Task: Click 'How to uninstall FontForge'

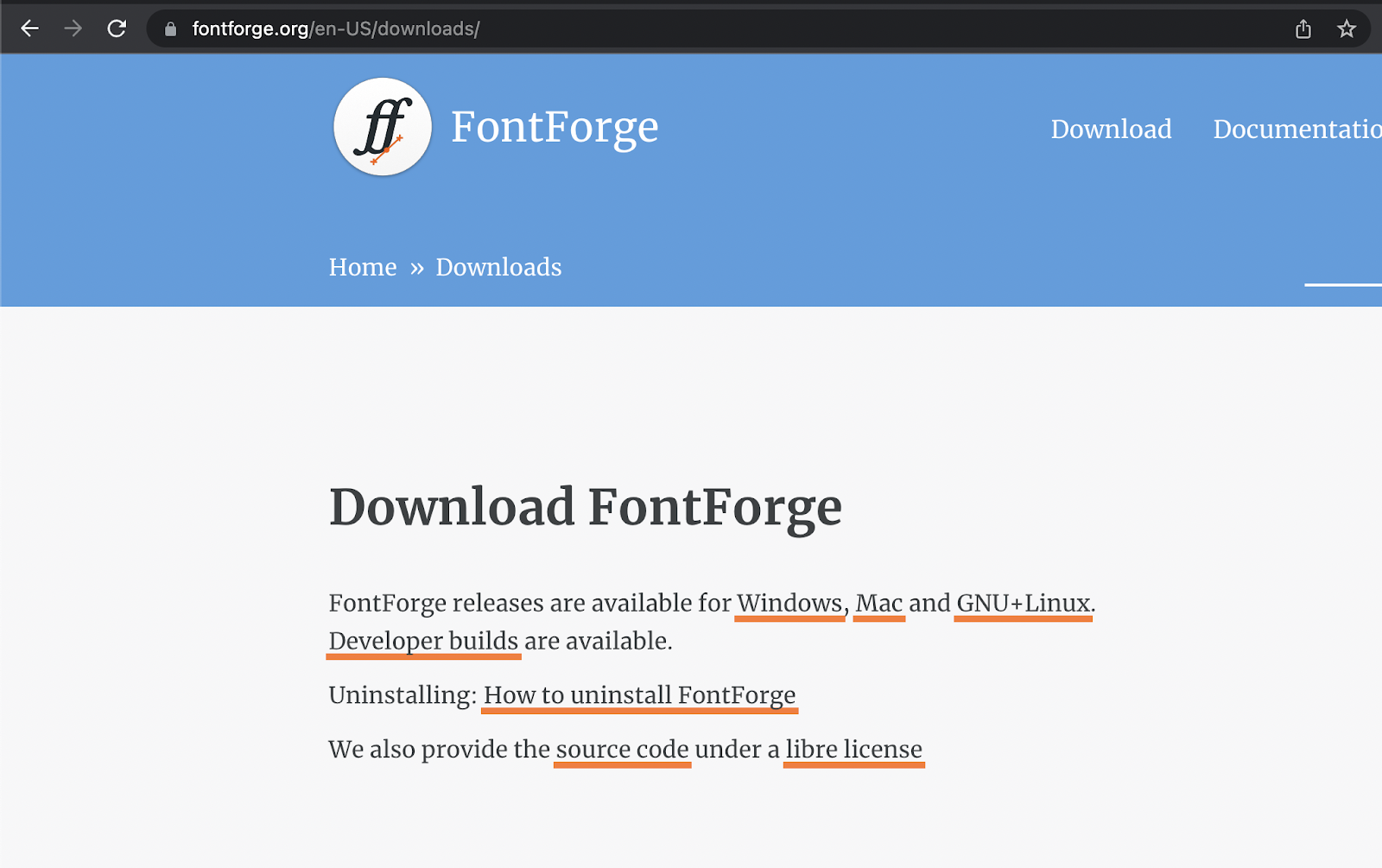Action: (638, 695)
